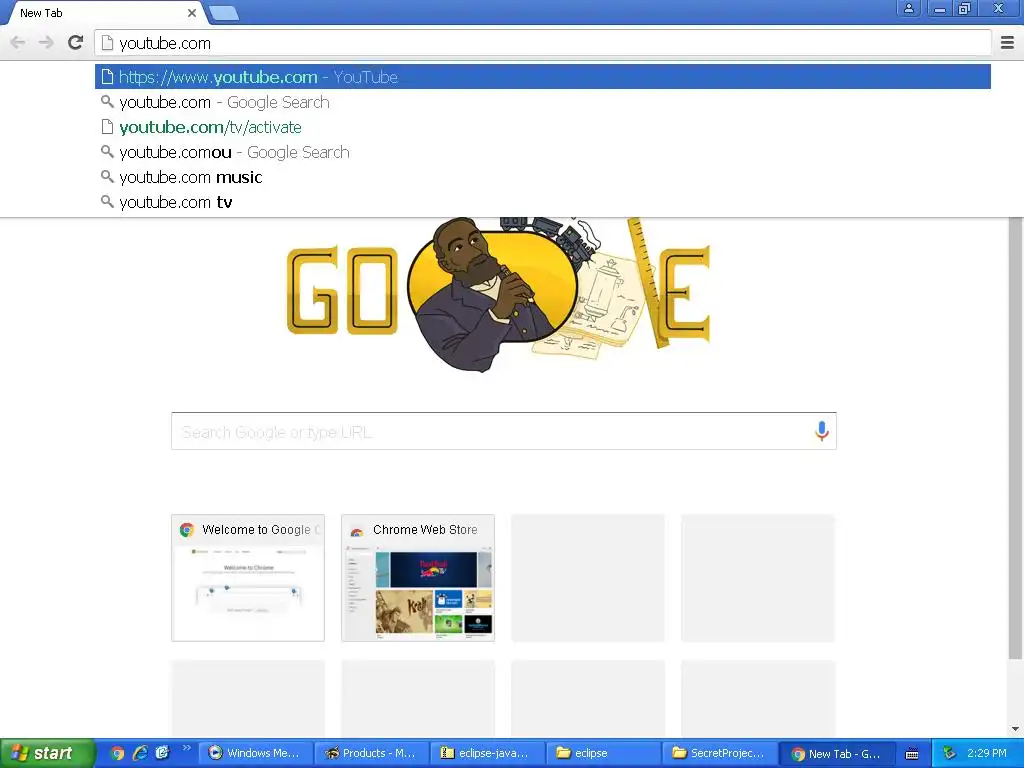This screenshot has width=1024, height=768.
Task: Click the user profile icon in title bar
Action: [x=908, y=8]
